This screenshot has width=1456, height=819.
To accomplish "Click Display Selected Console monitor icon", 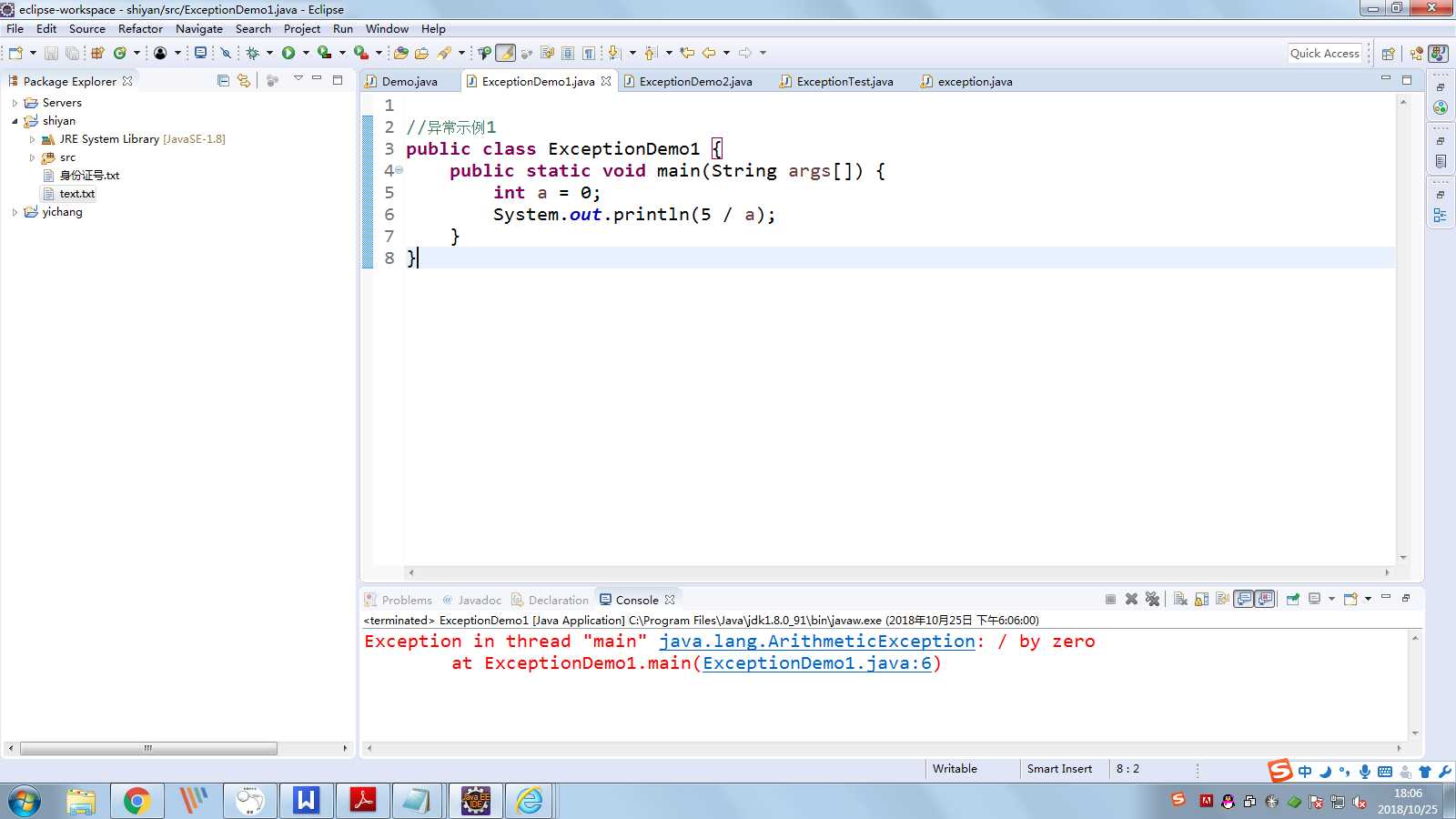I will [x=1314, y=599].
